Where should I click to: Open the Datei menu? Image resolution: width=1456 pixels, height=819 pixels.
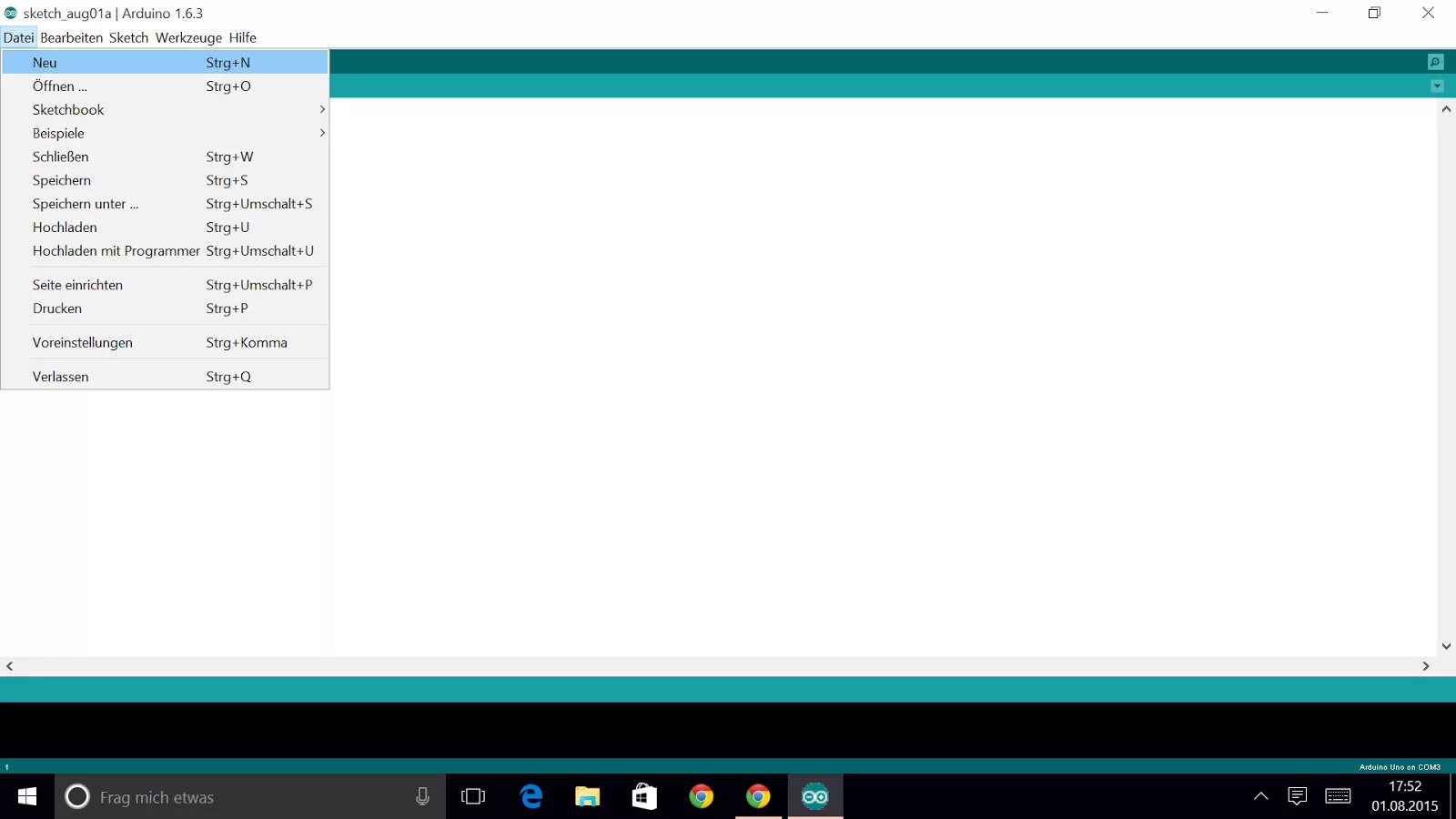(x=18, y=37)
